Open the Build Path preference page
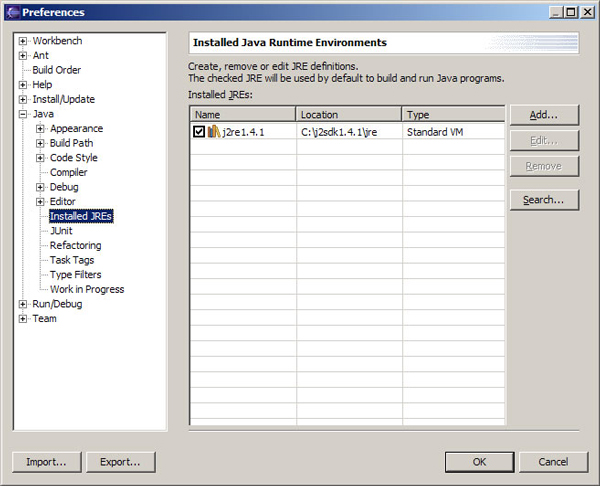This screenshot has height=486, width=600. coord(72,143)
